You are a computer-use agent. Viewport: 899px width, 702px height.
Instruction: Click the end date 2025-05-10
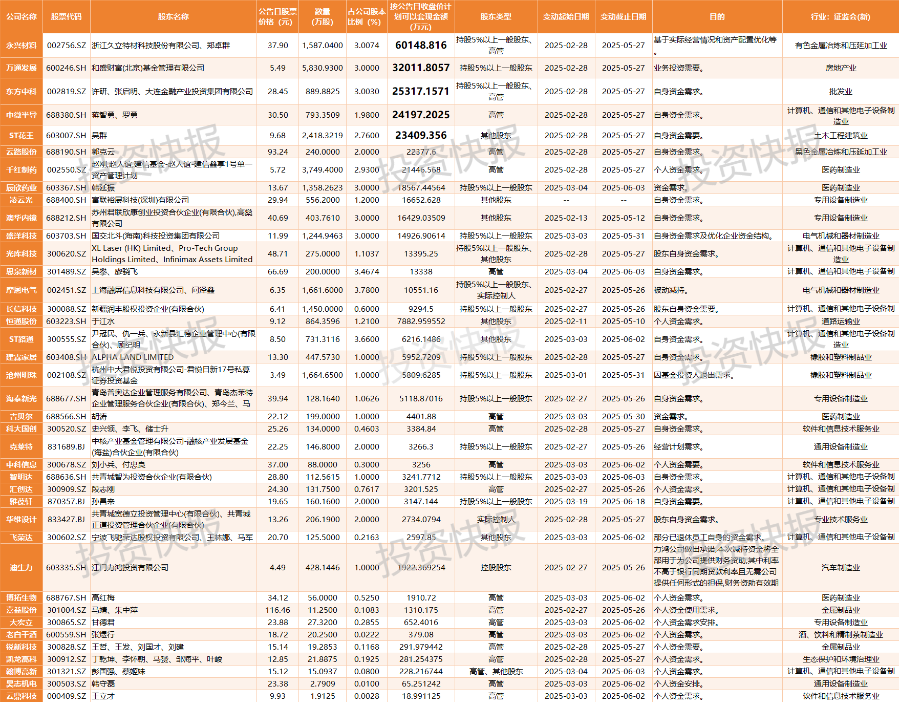pos(623,321)
